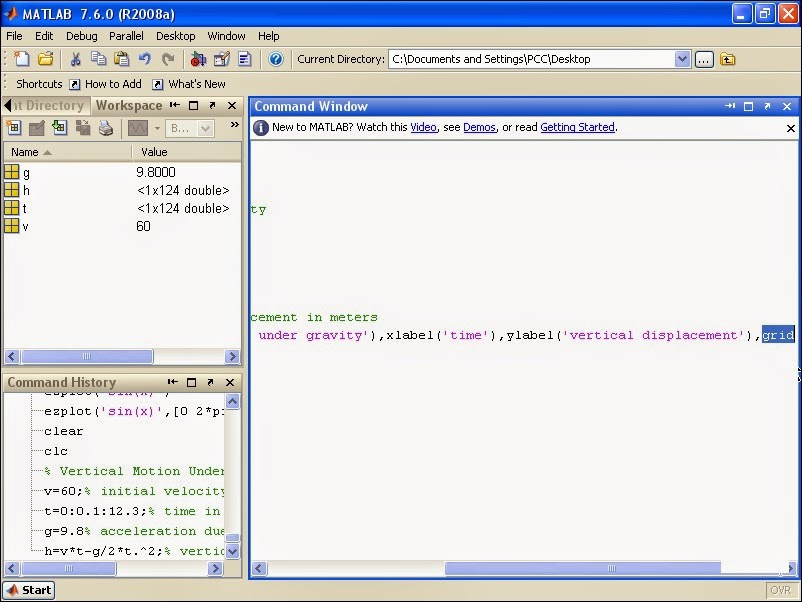Switch to the Workspace tab
This screenshot has width=802, height=602.
pyautogui.click(x=128, y=105)
